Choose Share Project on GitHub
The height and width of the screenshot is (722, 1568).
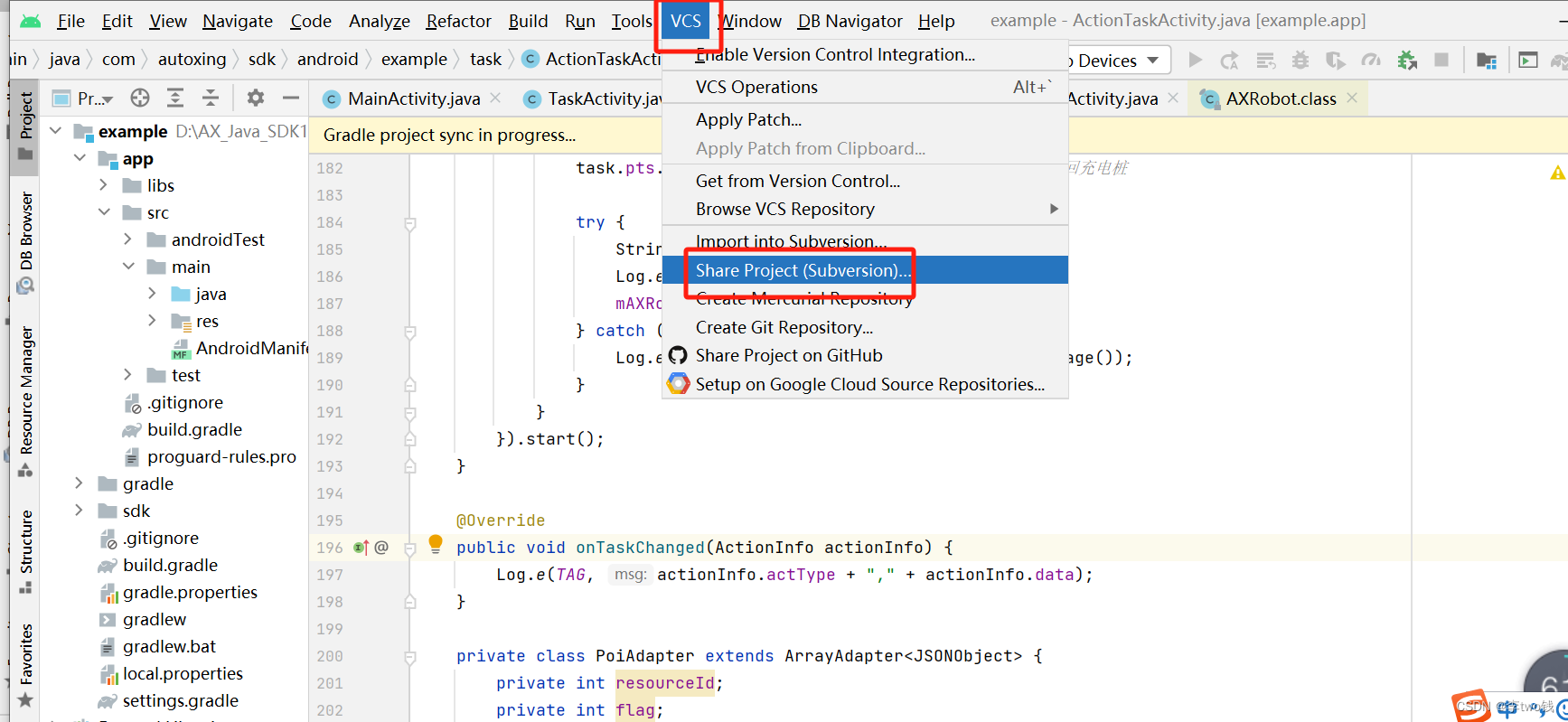tap(865, 355)
